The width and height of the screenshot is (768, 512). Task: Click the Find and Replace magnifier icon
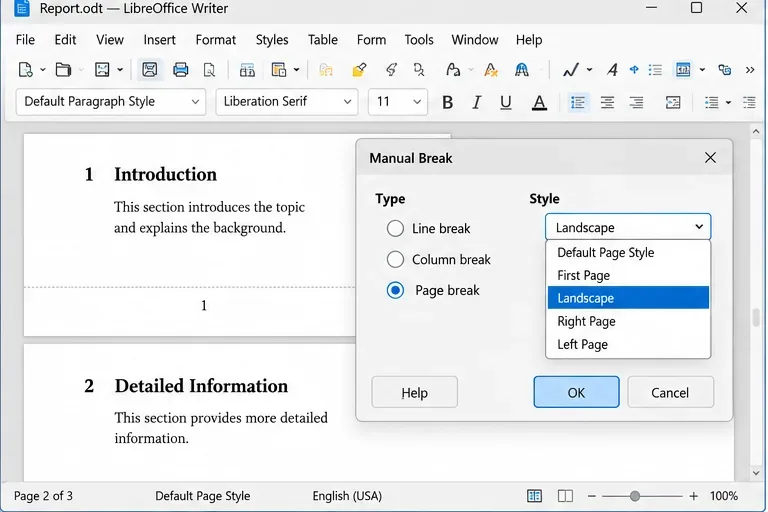[419, 70]
